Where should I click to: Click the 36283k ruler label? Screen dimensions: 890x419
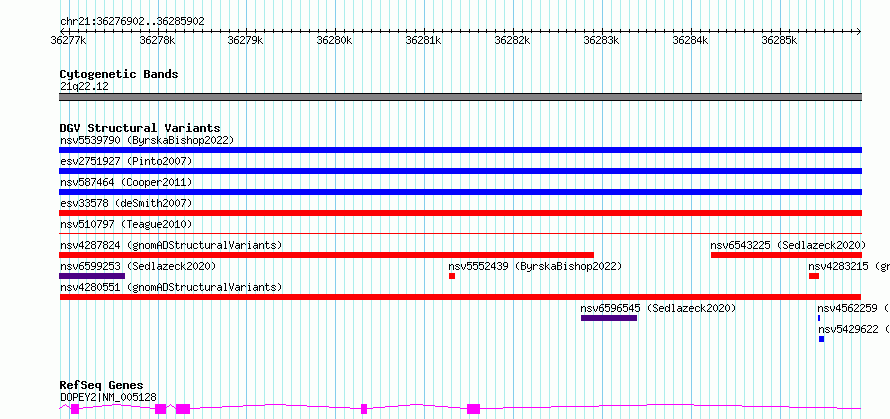coord(601,40)
